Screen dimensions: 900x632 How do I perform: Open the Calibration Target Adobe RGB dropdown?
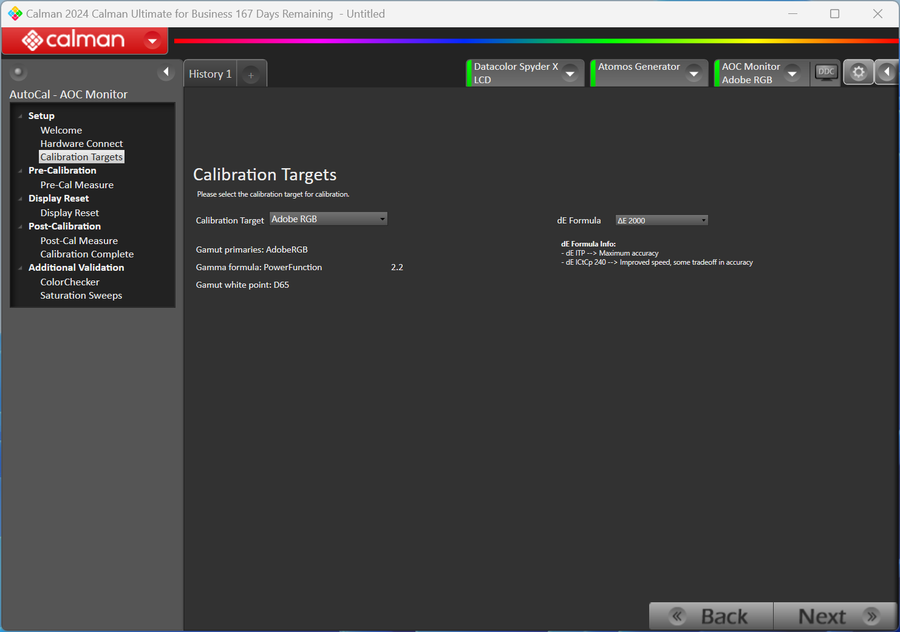[328, 219]
